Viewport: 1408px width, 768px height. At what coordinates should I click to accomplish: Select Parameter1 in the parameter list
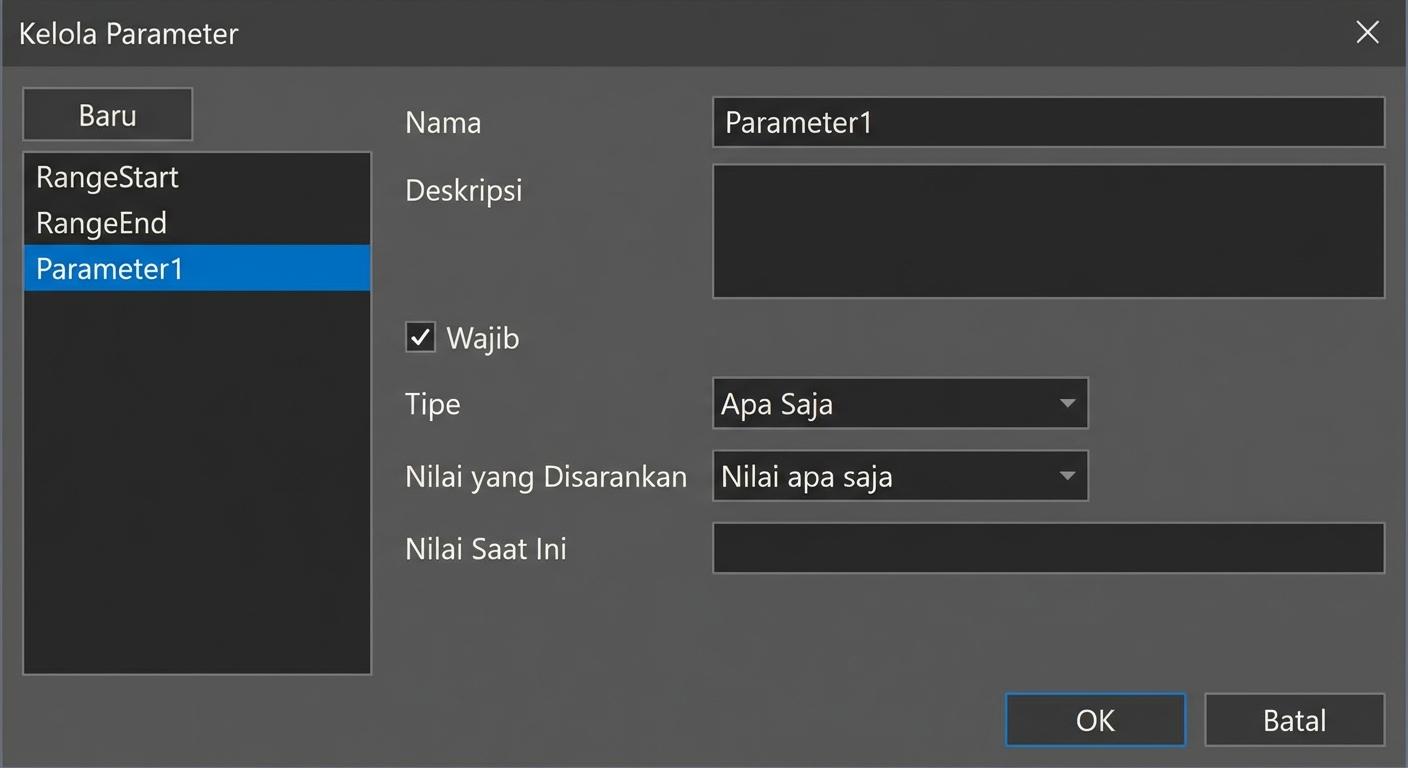[108, 268]
